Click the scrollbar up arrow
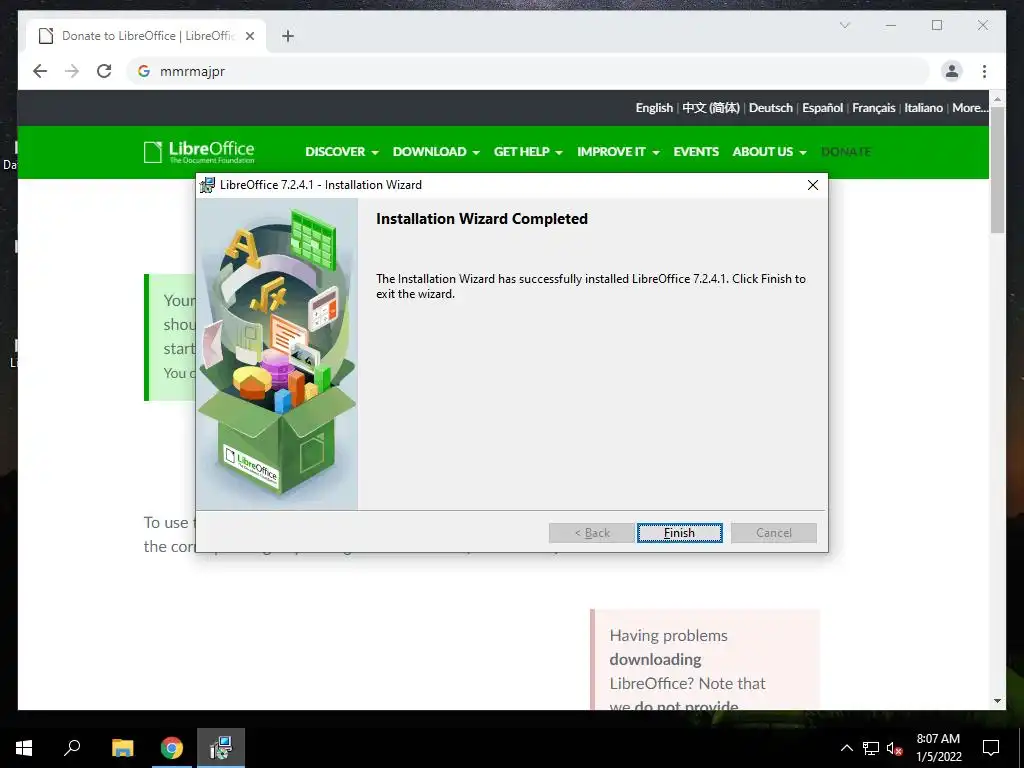This screenshot has height=768, width=1024. pyautogui.click(x=997, y=99)
